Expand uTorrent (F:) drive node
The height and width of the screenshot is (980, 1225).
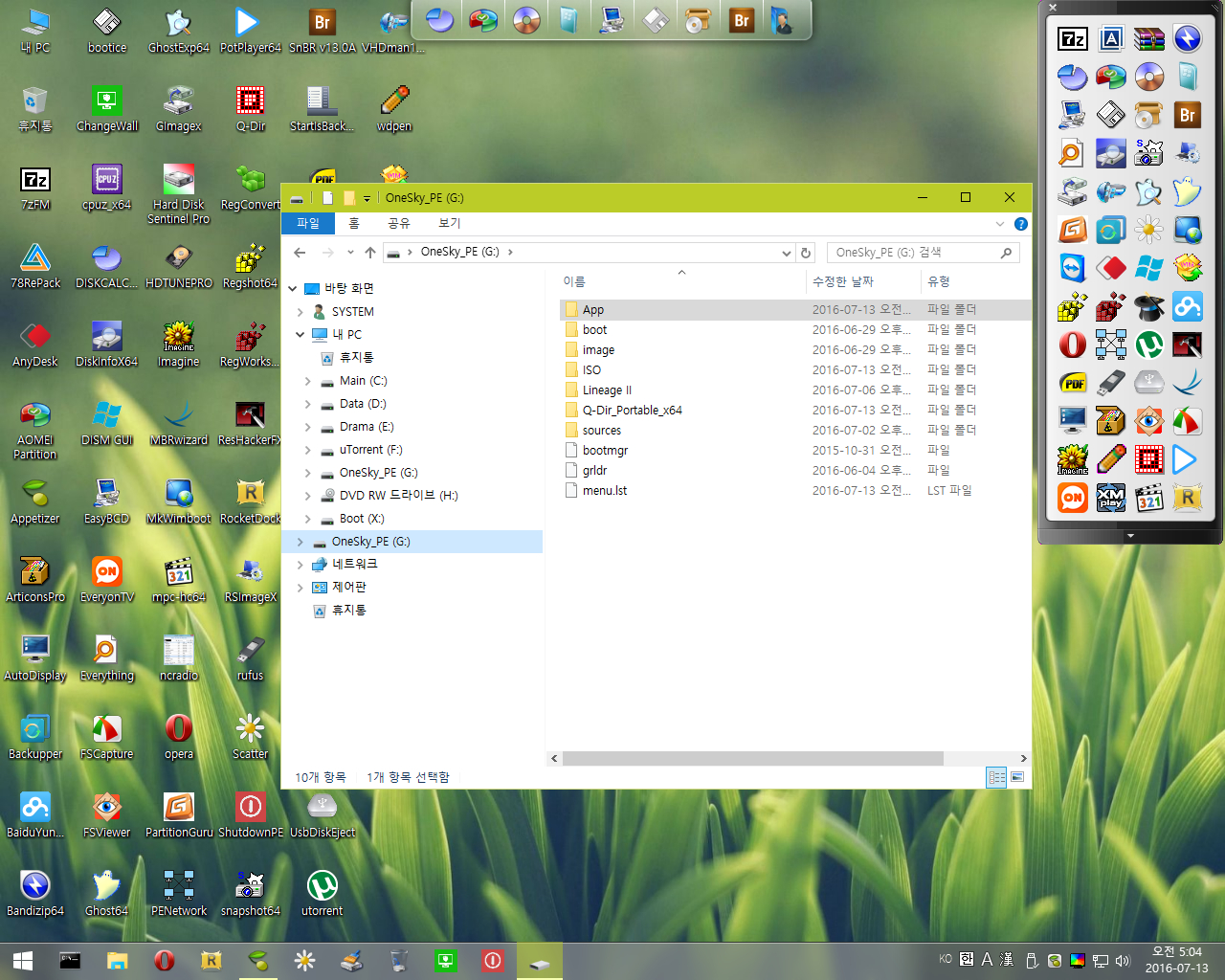(x=307, y=450)
